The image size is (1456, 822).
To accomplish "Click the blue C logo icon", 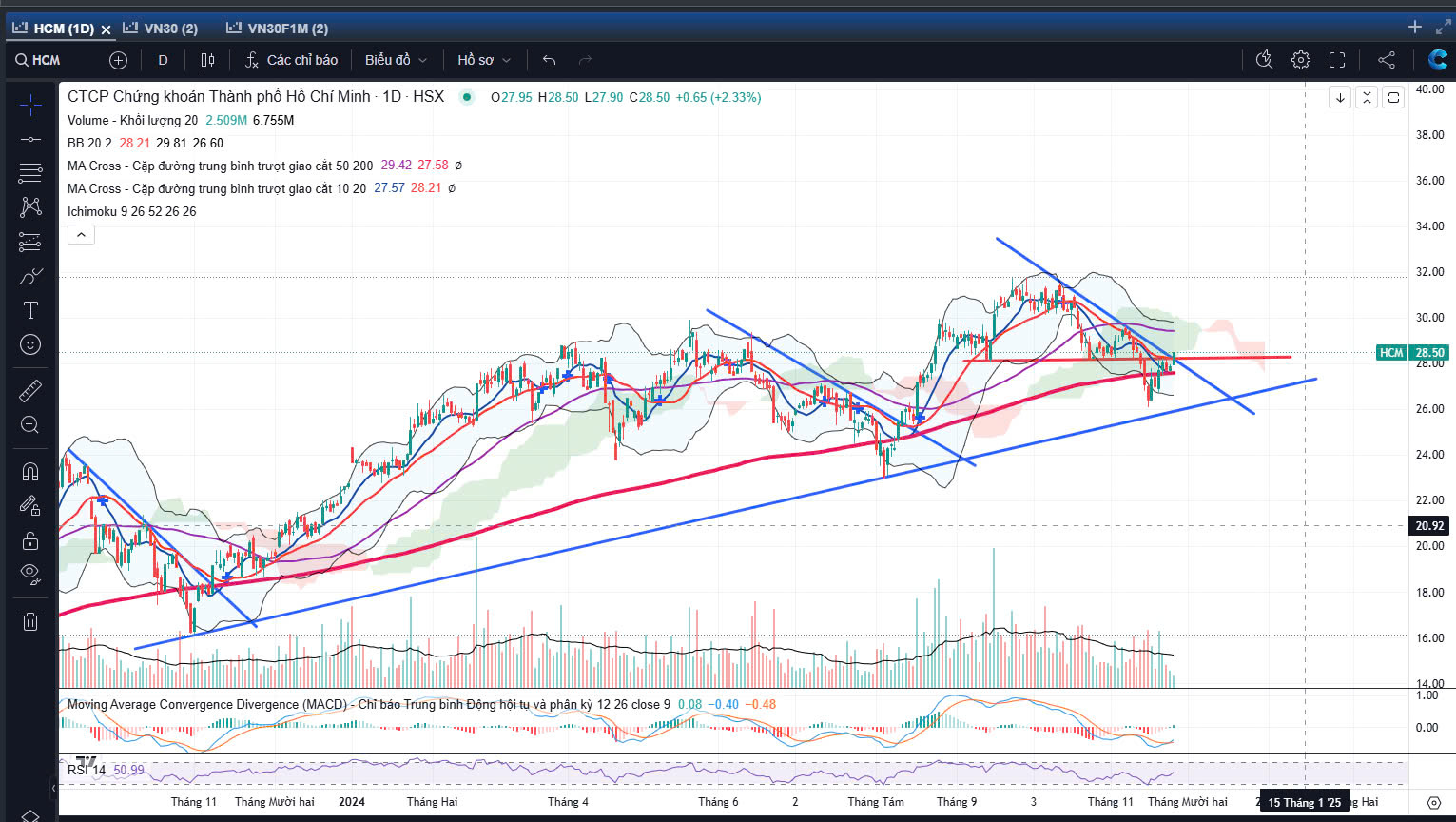I will click(1438, 60).
